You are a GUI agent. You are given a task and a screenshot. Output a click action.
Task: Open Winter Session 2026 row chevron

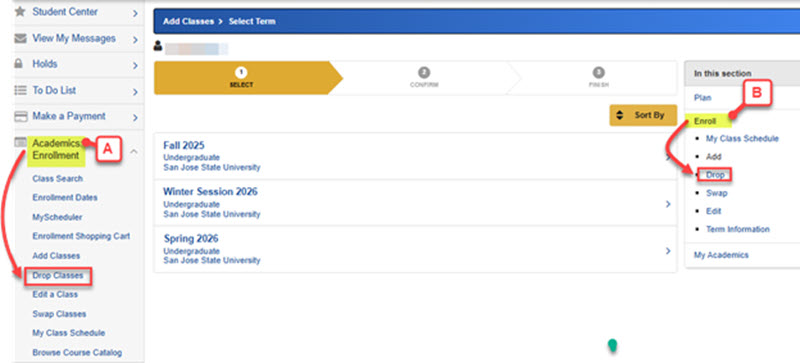pyautogui.click(x=668, y=204)
